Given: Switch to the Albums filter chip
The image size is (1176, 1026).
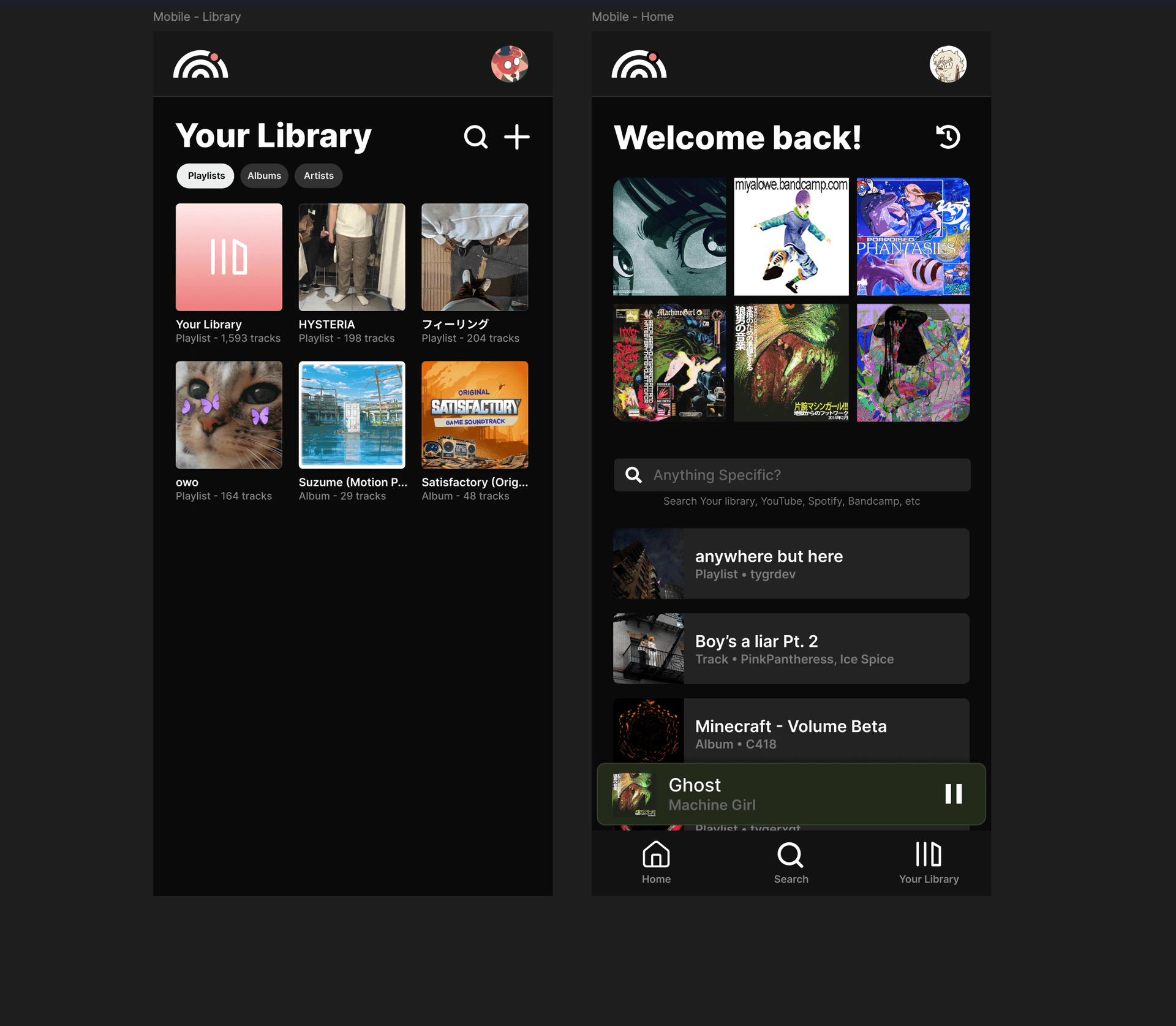Looking at the screenshot, I should [264, 176].
